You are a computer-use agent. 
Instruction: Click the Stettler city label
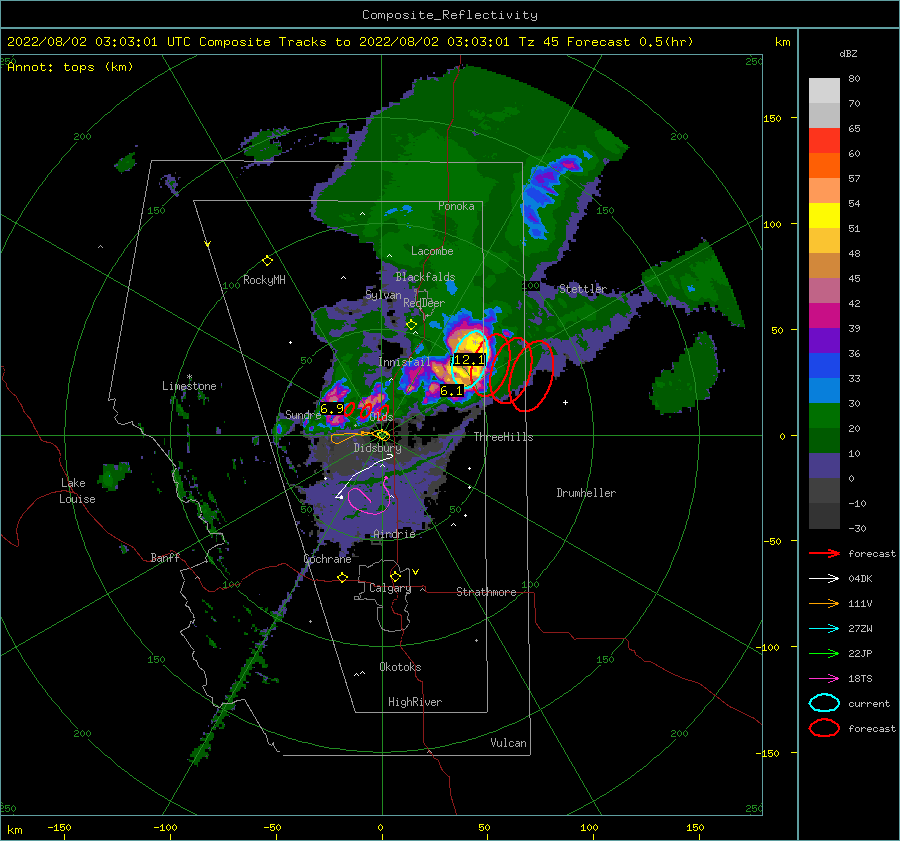click(583, 289)
